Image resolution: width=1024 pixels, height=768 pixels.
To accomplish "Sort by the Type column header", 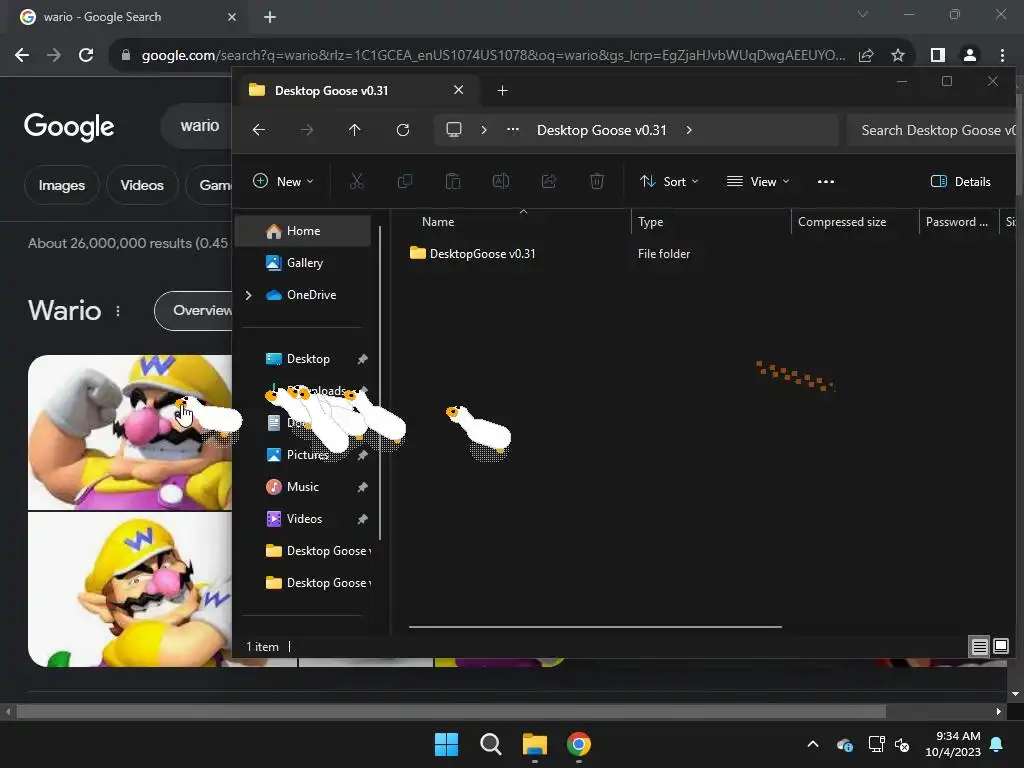I will point(711,222).
